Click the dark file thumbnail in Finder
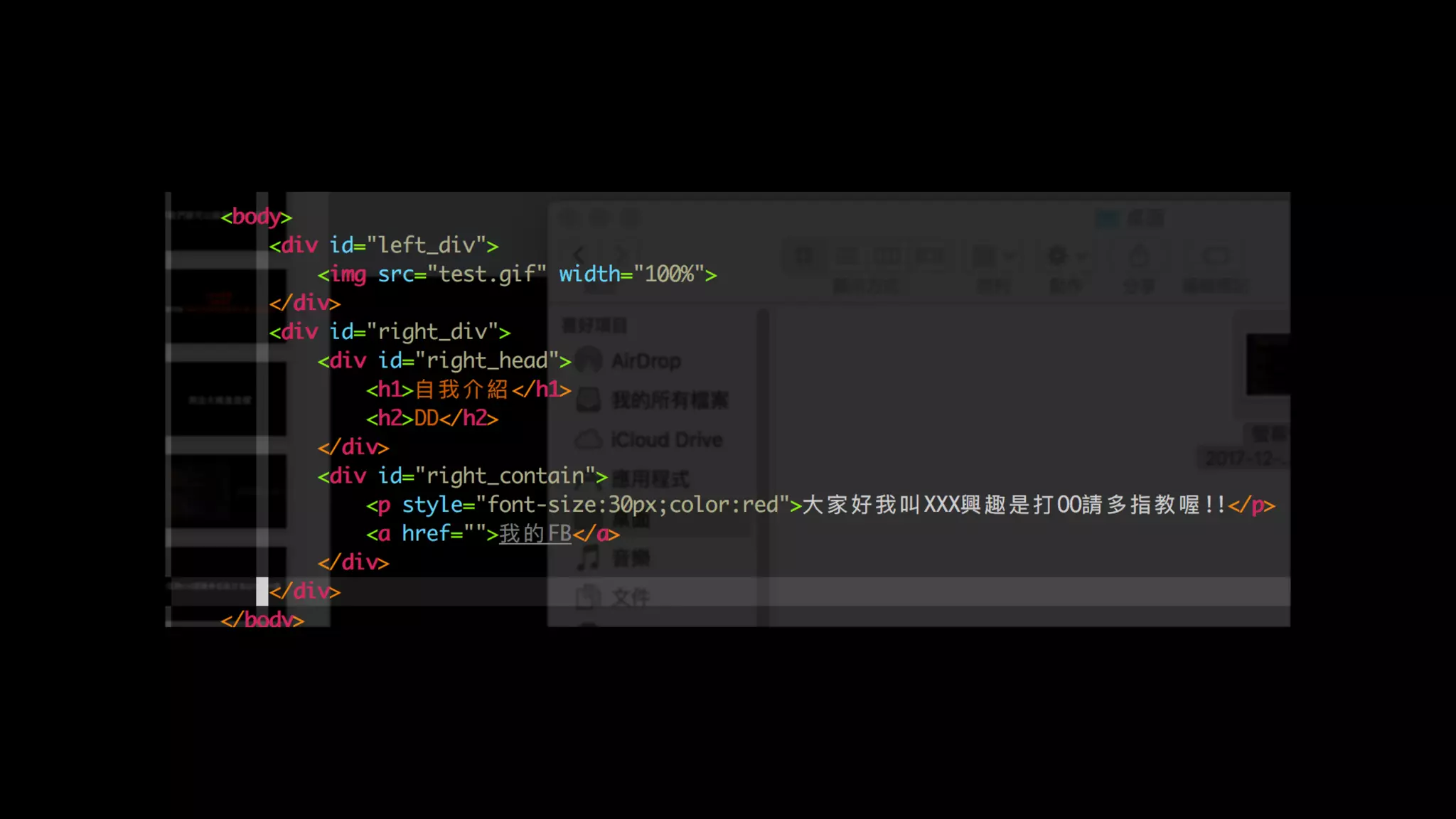The height and width of the screenshot is (819, 1456). 1268,365
